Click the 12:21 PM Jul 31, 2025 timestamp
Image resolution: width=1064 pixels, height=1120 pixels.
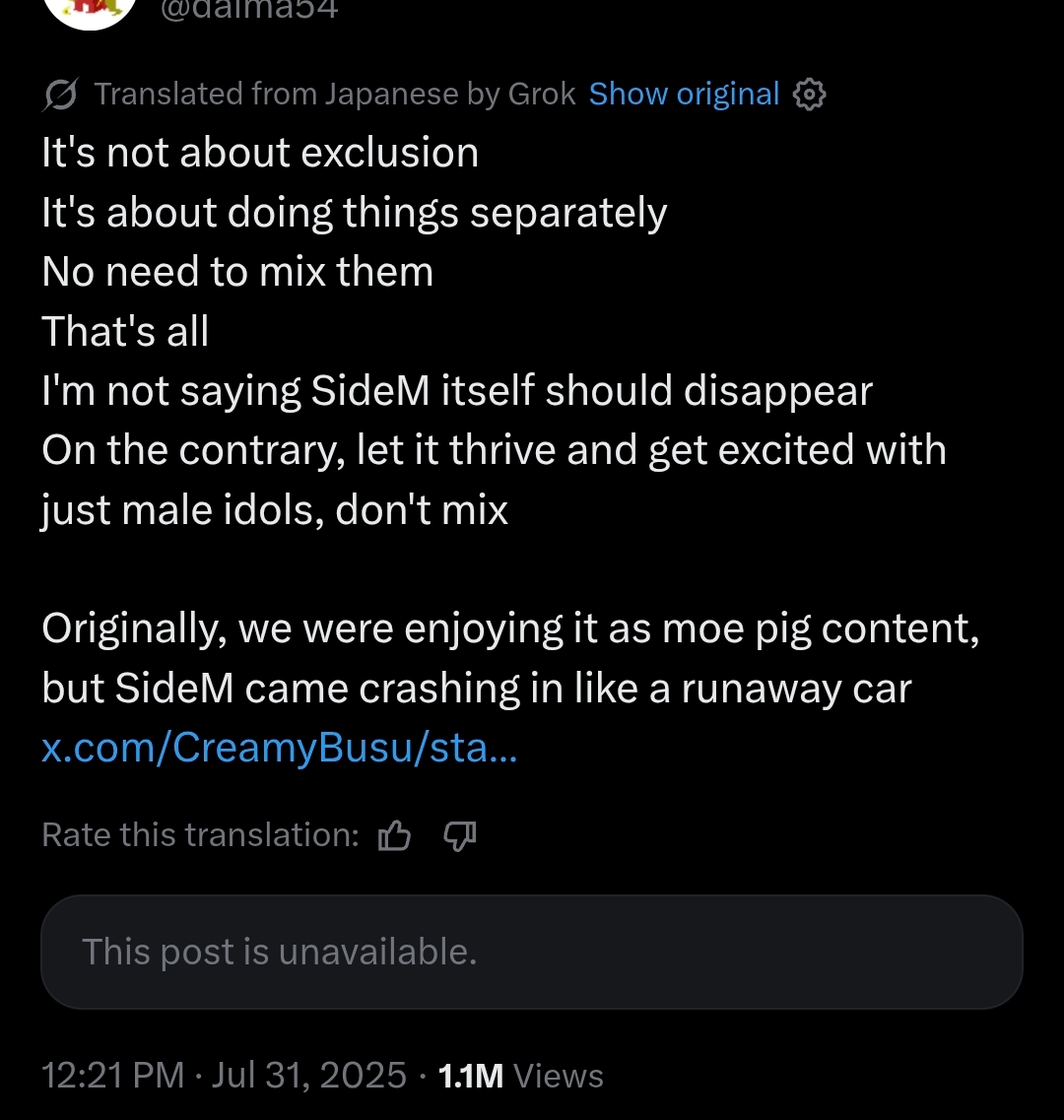pos(224,1075)
